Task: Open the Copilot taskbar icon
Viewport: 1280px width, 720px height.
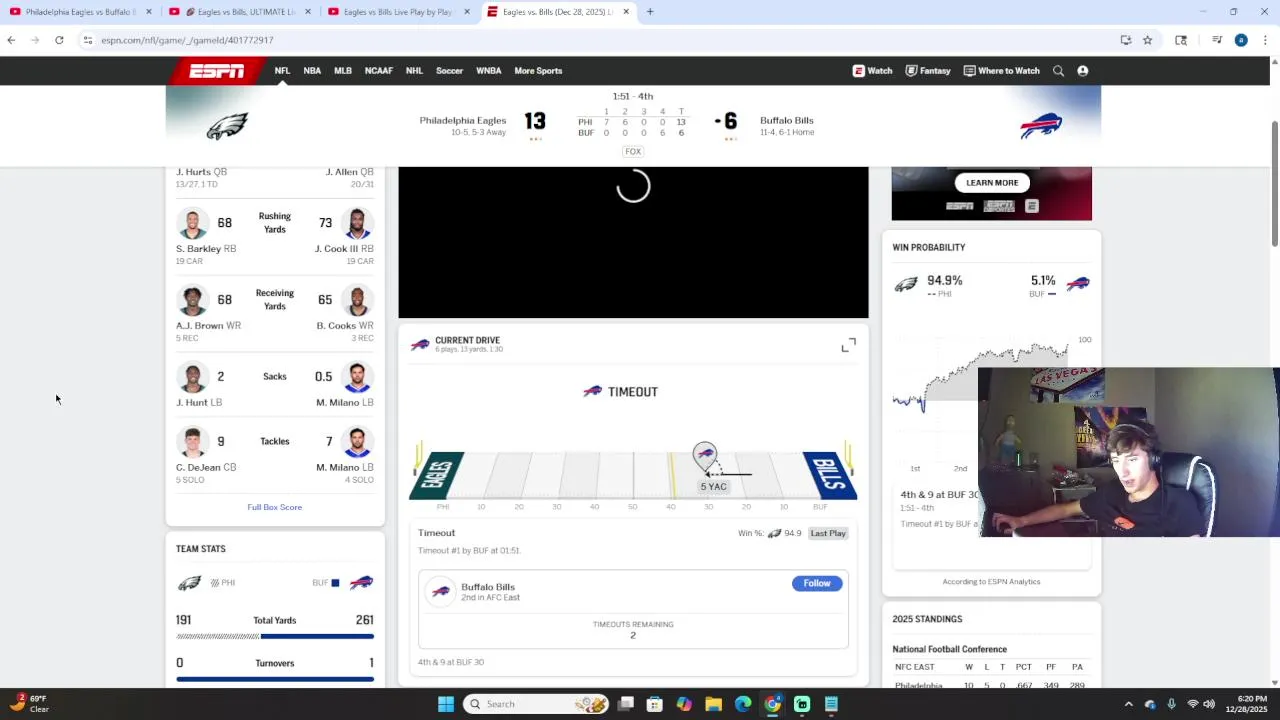Action: click(684, 704)
